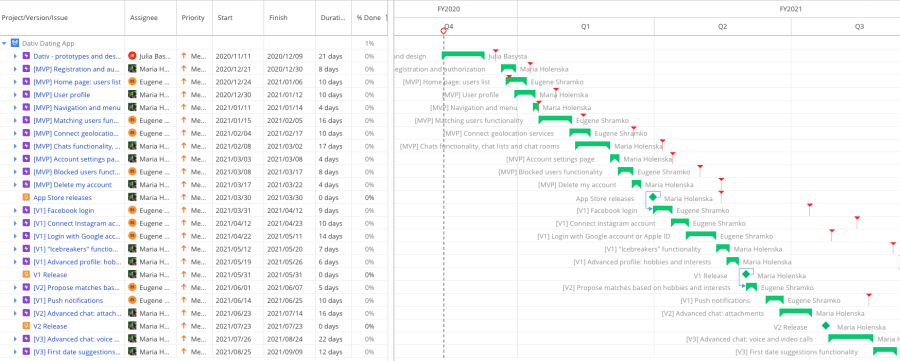Click the version icon beside App Store releases
900x361 pixels.
click(x=26, y=197)
